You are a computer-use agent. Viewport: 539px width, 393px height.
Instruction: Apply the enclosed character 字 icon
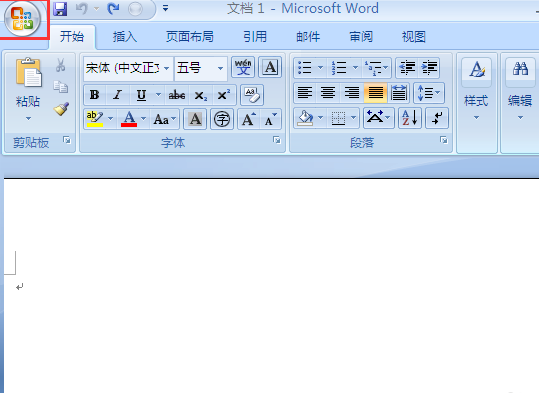click(x=222, y=119)
